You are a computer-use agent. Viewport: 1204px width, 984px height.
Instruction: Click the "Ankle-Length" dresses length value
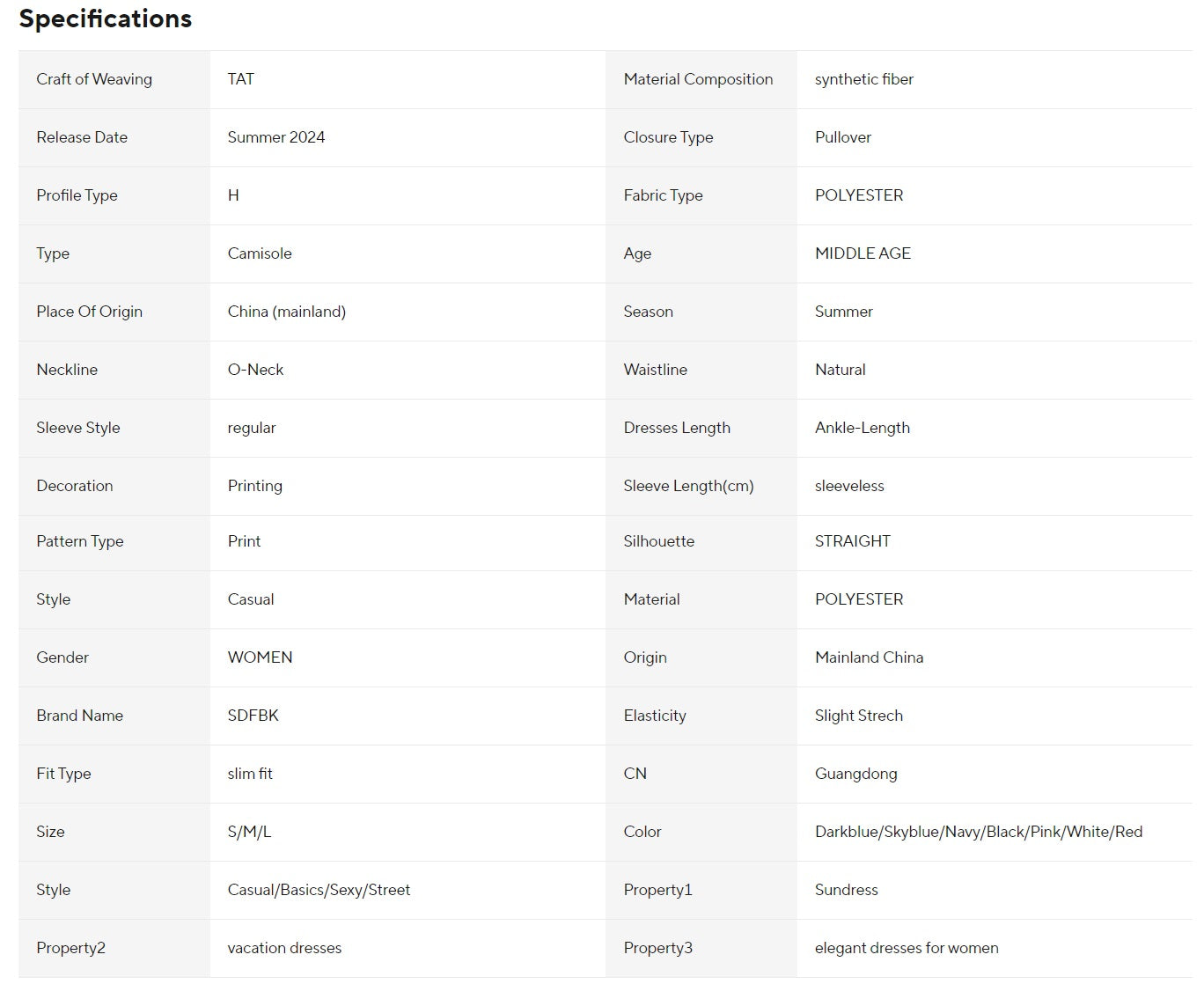863,428
